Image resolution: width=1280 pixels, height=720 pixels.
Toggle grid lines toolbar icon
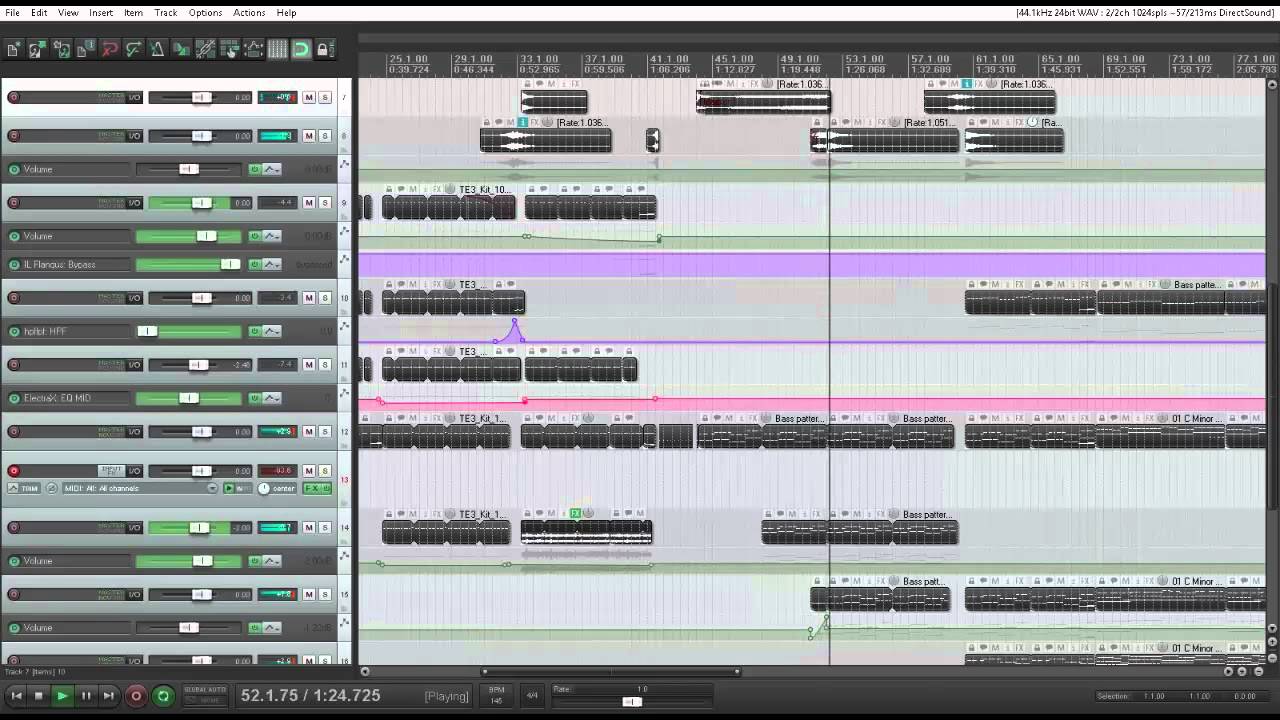[277, 49]
